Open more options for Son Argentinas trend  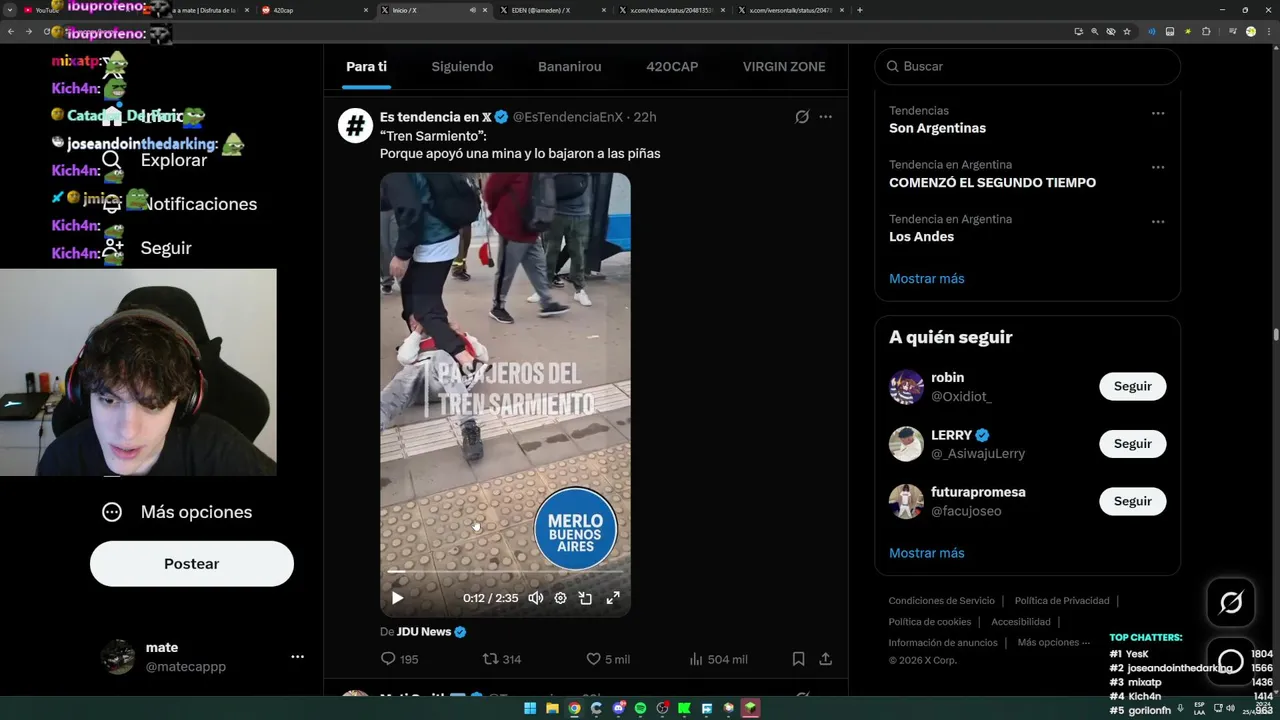[x=1158, y=113]
